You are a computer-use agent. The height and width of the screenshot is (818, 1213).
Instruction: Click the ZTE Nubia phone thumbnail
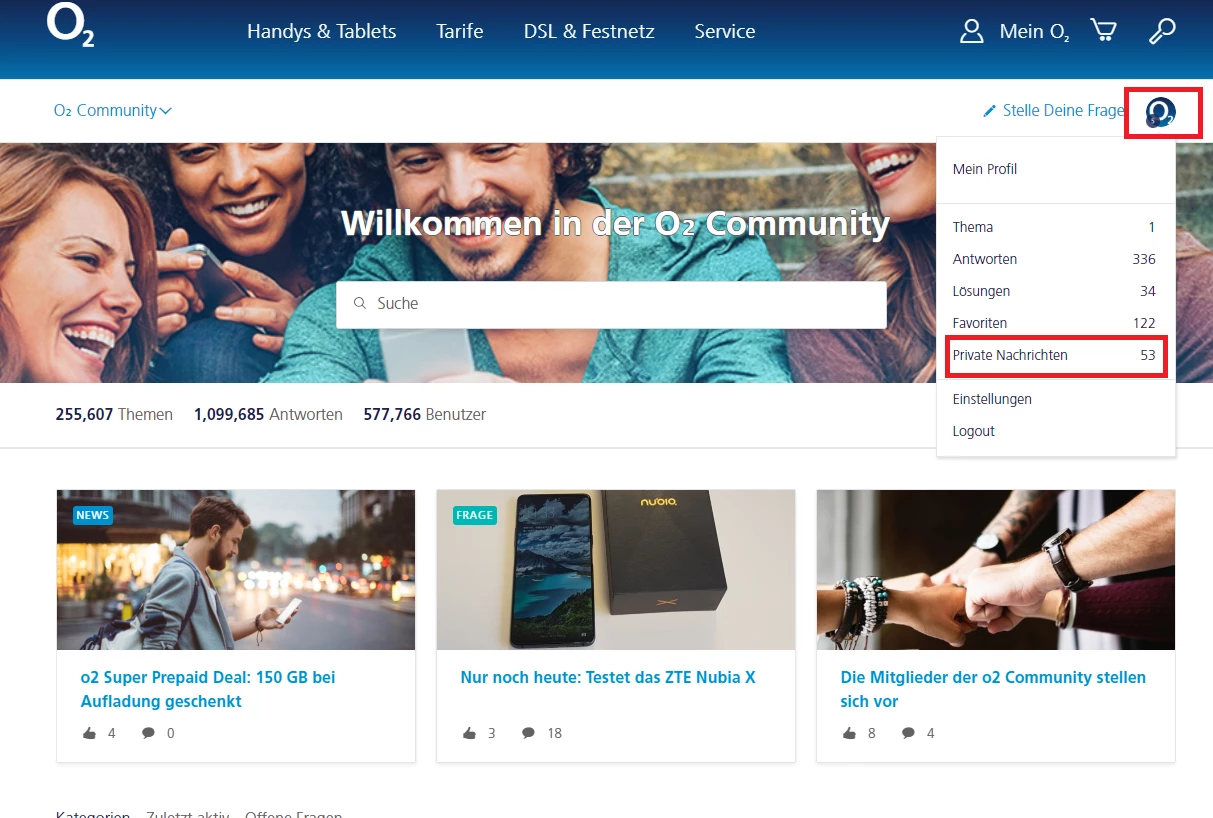pyautogui.click(x=616, y=570)
